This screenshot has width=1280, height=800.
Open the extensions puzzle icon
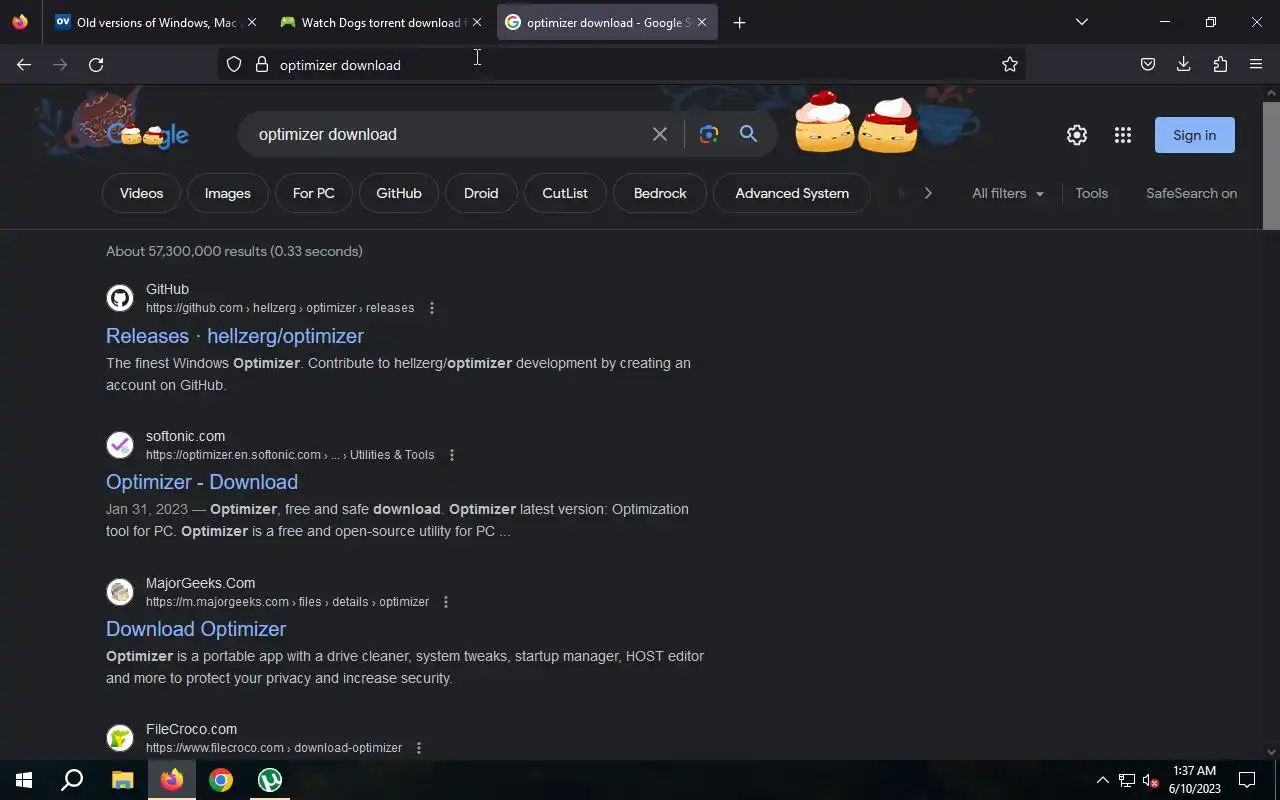tap(1220, 65)
